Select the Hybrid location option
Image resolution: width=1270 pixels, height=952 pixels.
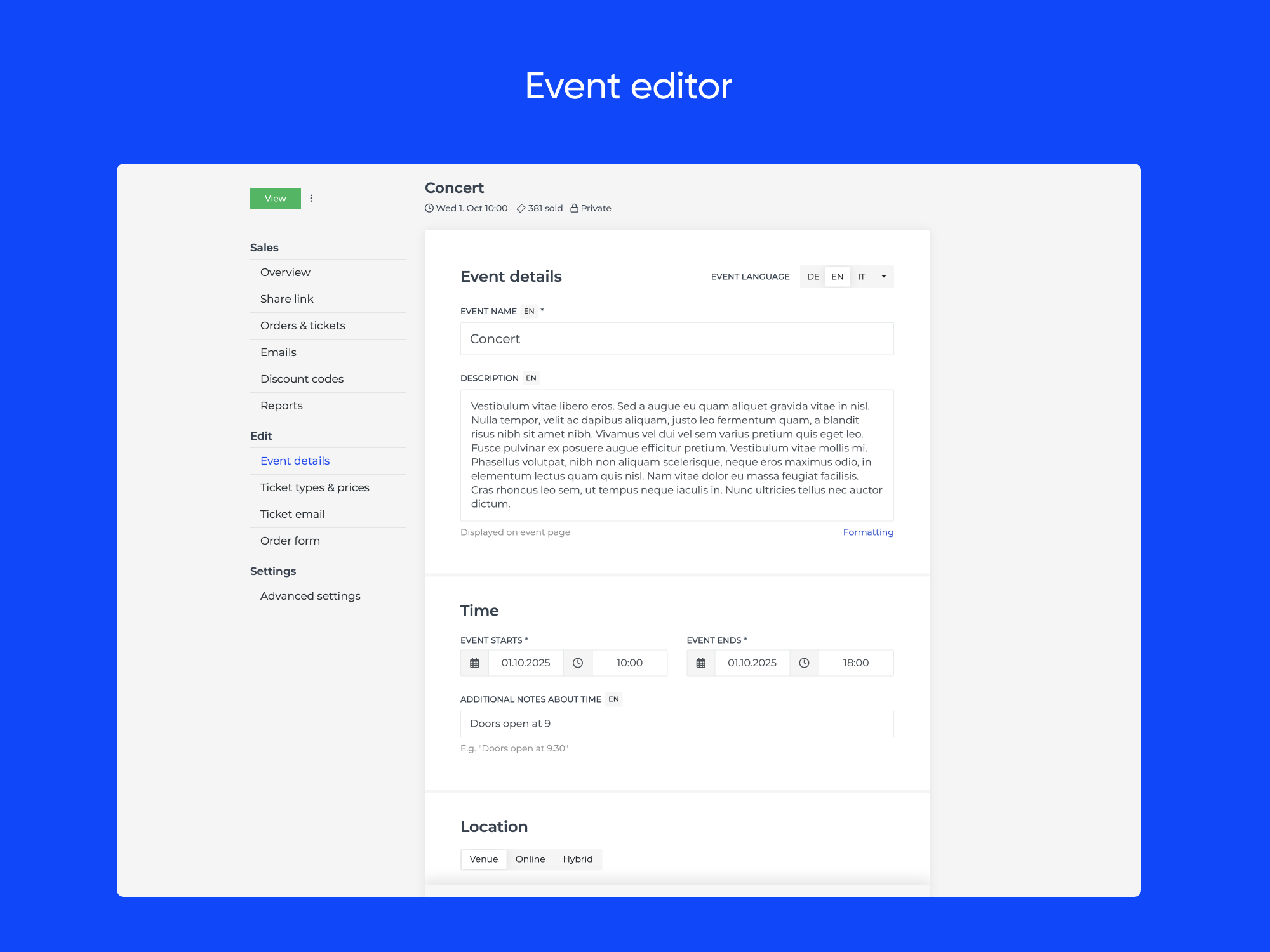pos(577,859)
